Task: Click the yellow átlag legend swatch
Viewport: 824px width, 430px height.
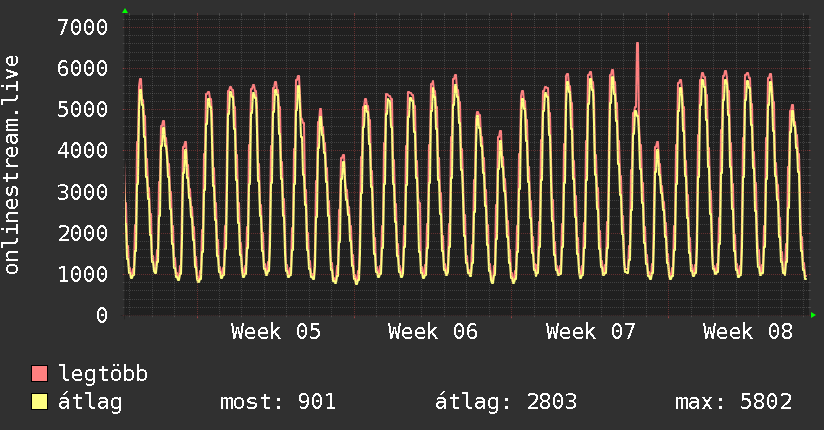Action: [39, 402]
